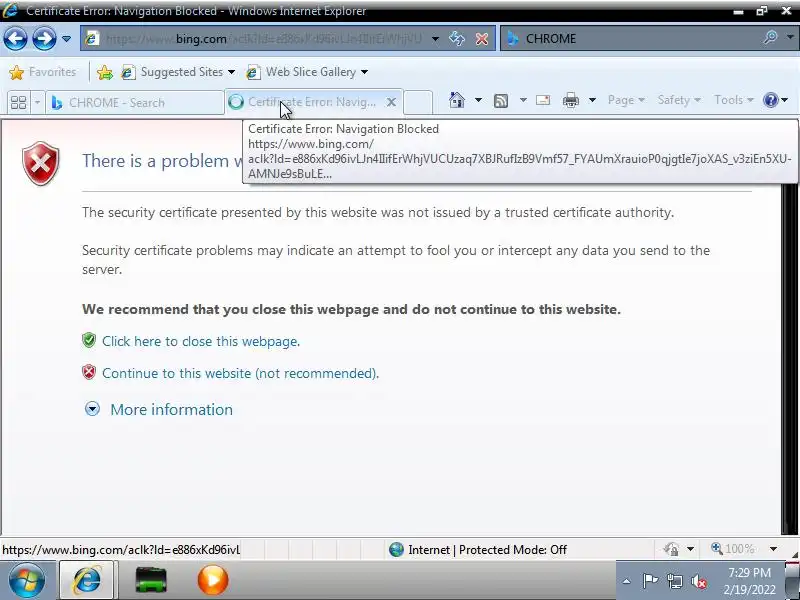Click the Home icon
This screenshot has height=600, width=800.
(457, 100)
